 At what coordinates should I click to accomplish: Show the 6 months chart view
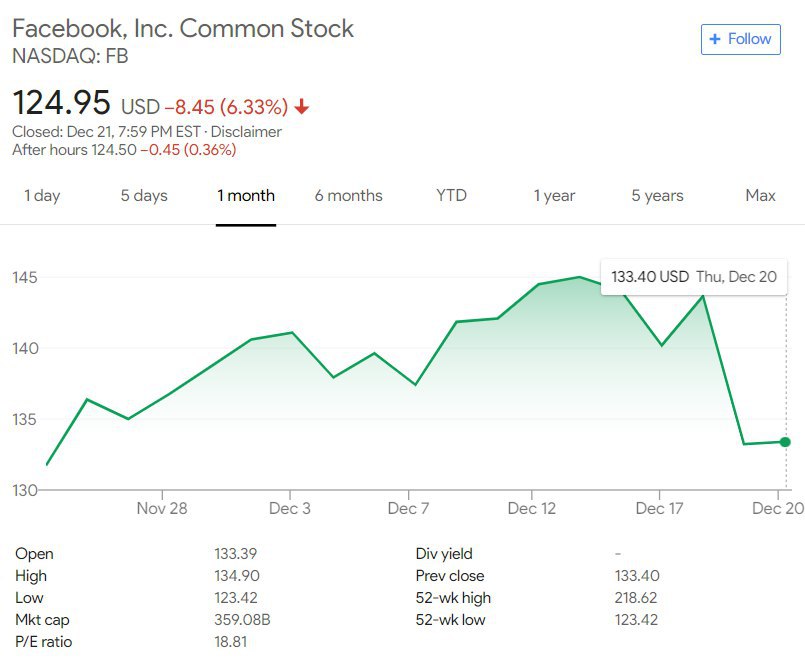348,196
